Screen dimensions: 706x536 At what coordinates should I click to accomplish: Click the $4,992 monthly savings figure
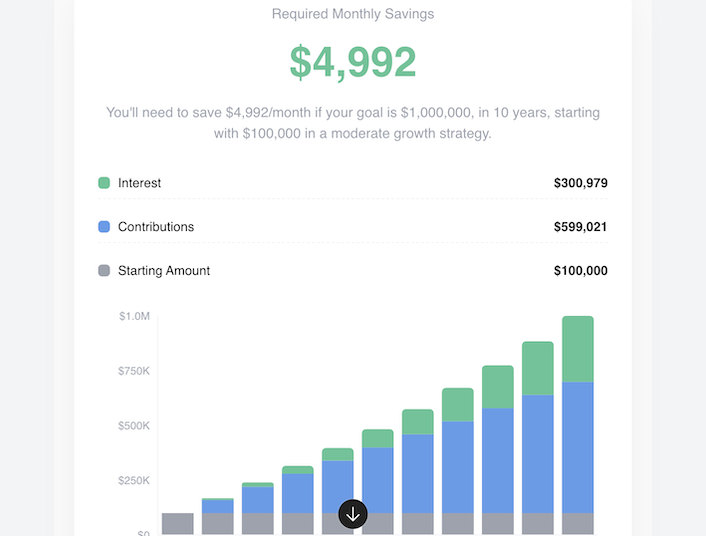353,62
